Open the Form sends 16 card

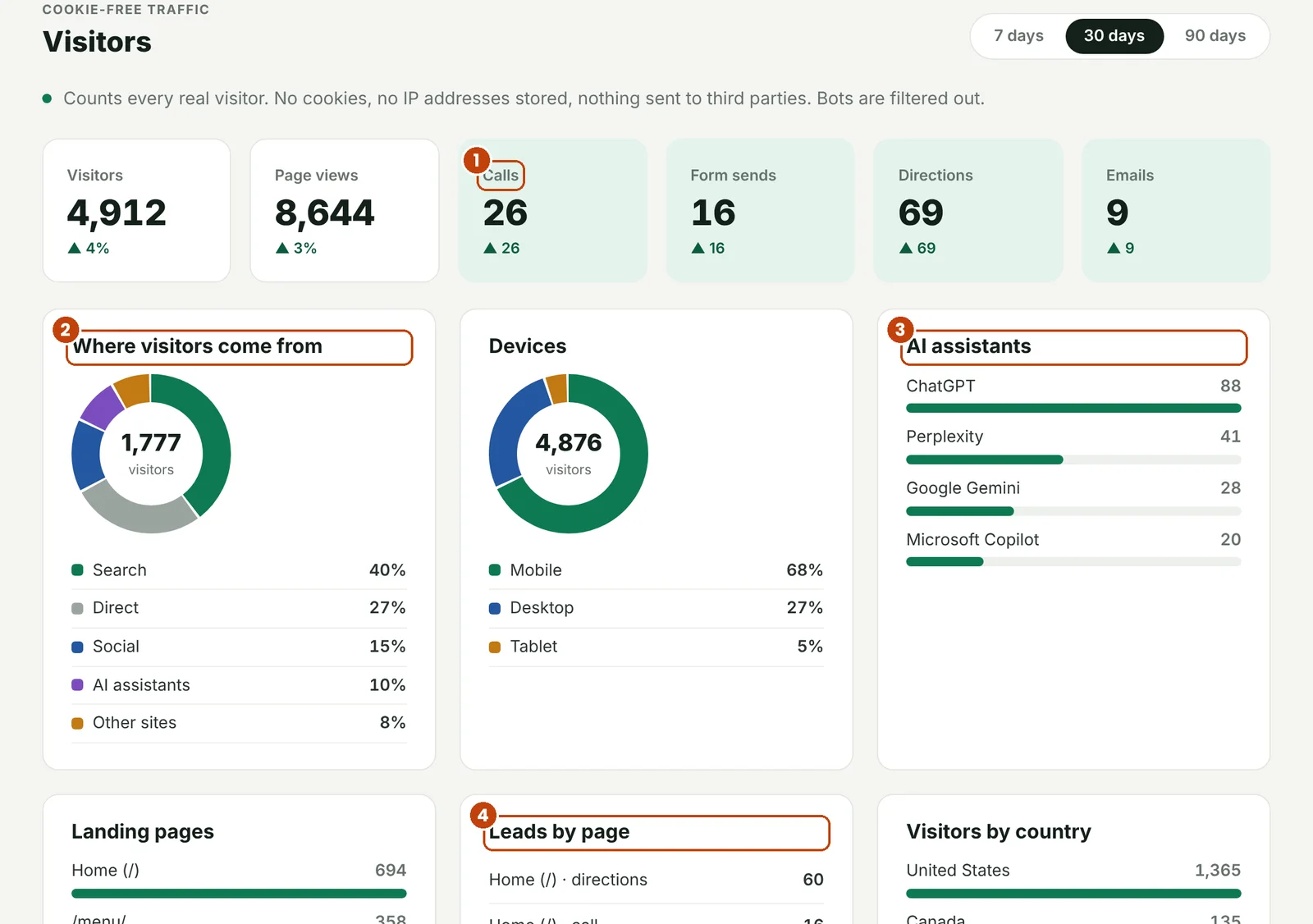[x=761, y=210]
